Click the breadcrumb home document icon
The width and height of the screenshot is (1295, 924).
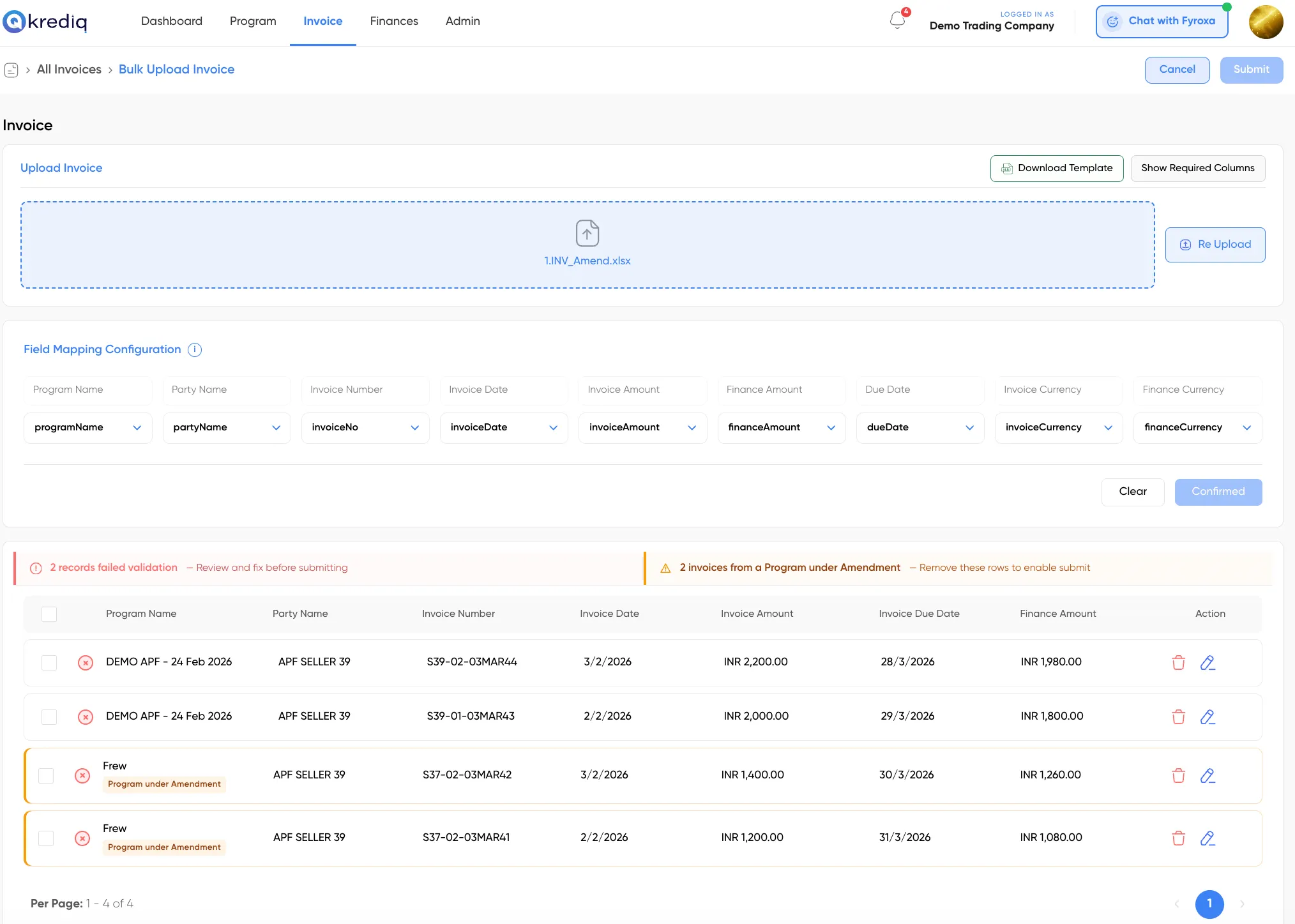[x=11, y=70]
